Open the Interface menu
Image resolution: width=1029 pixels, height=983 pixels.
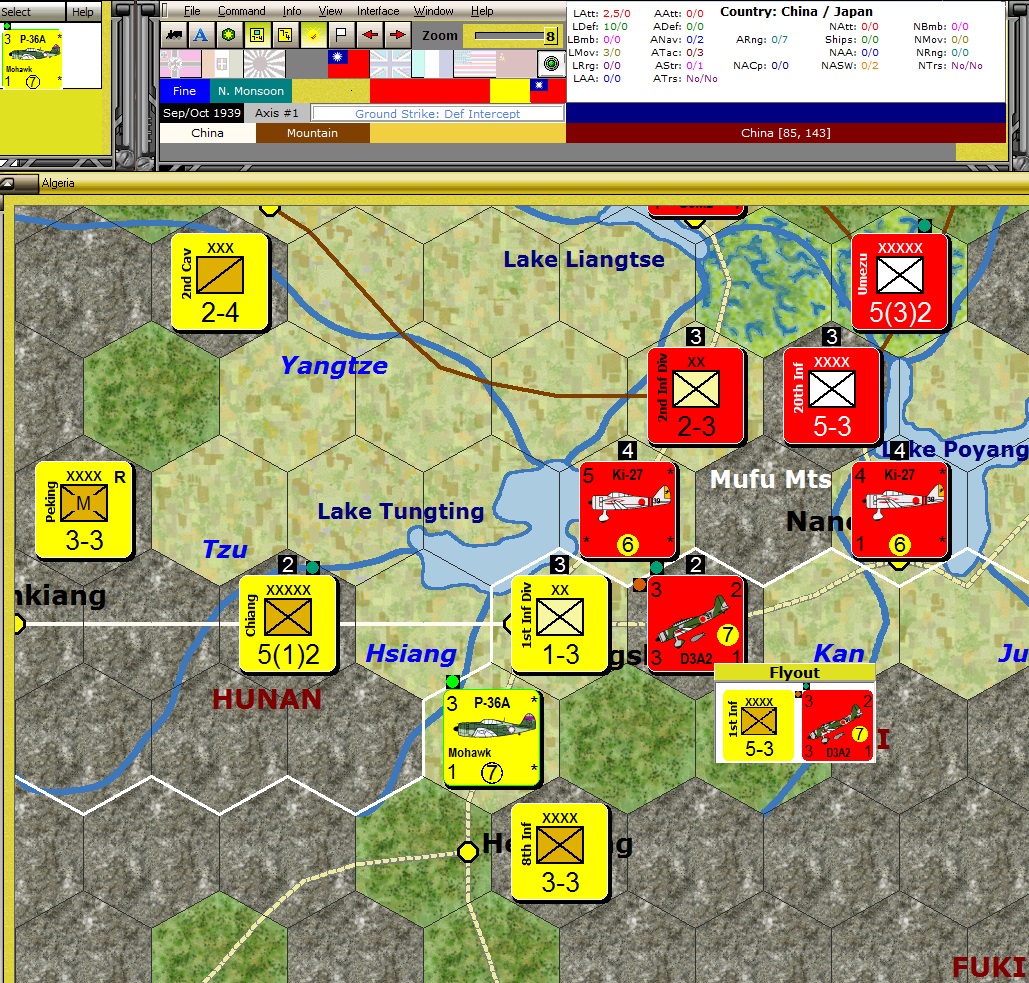[x=378, y=11]
